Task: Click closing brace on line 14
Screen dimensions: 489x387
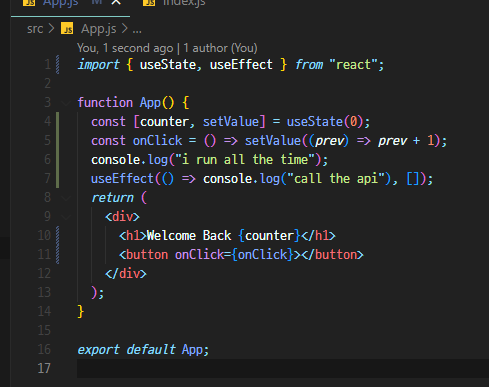Action: pos(80,312)
